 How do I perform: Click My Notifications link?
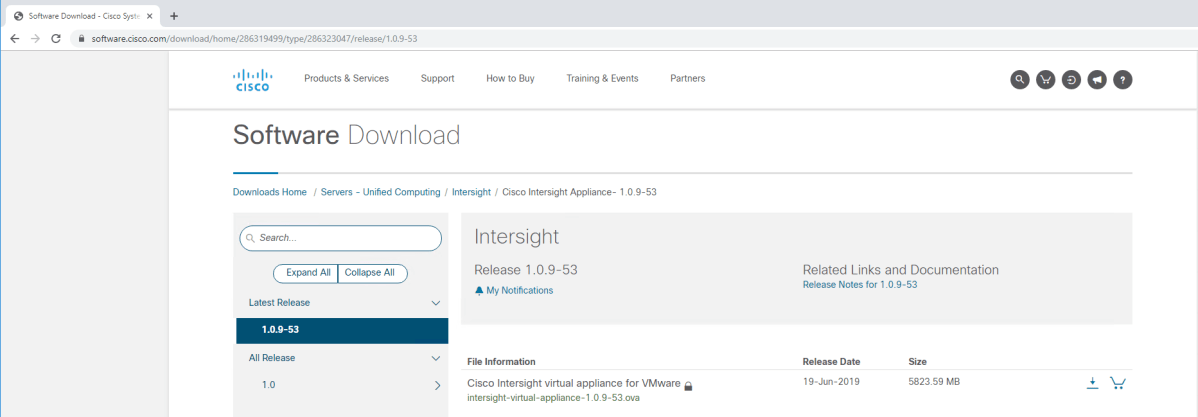[x=518, y=291]
